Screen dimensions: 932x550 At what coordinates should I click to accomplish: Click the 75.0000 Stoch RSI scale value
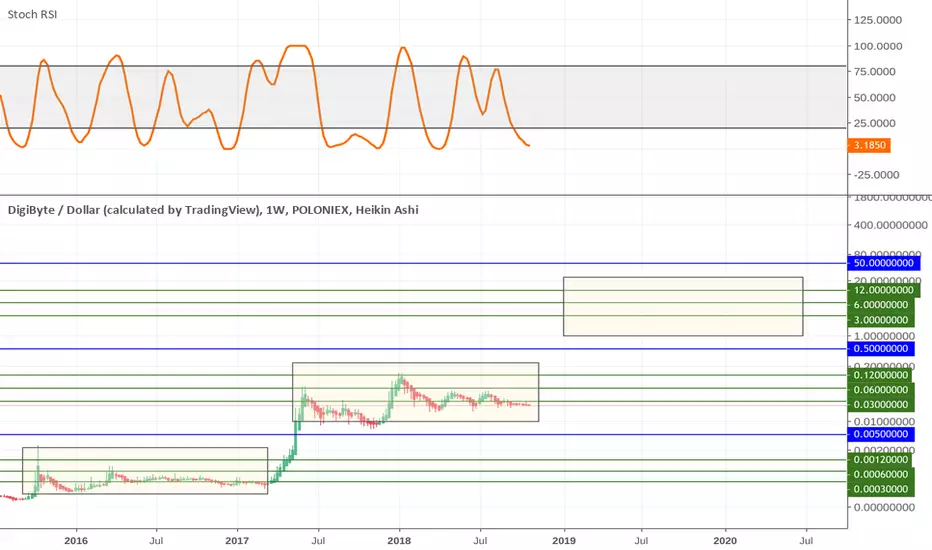click(x=874, y=72)
